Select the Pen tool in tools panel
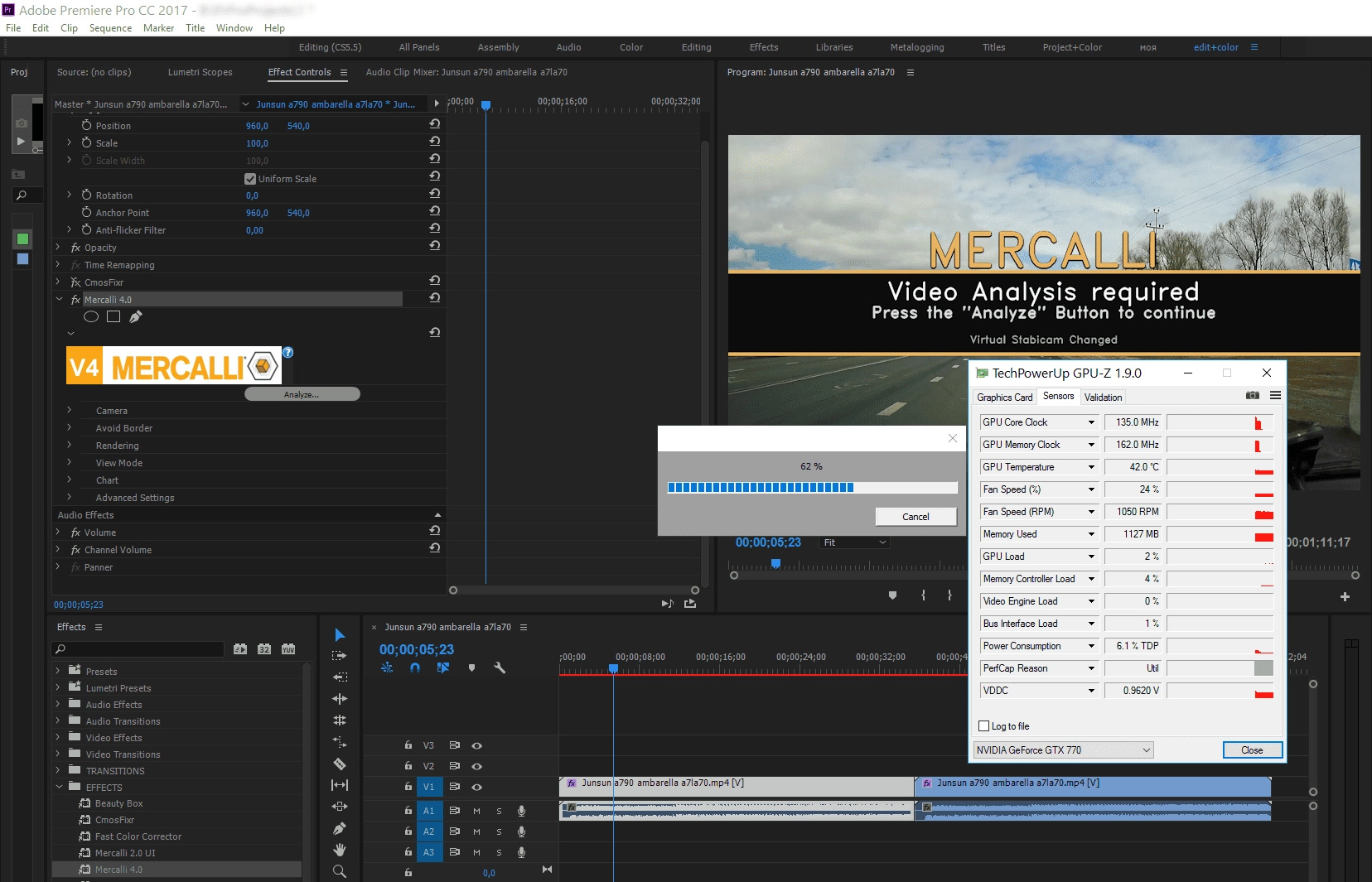This screenshot has height=882, width=1372. coord(340,828)
